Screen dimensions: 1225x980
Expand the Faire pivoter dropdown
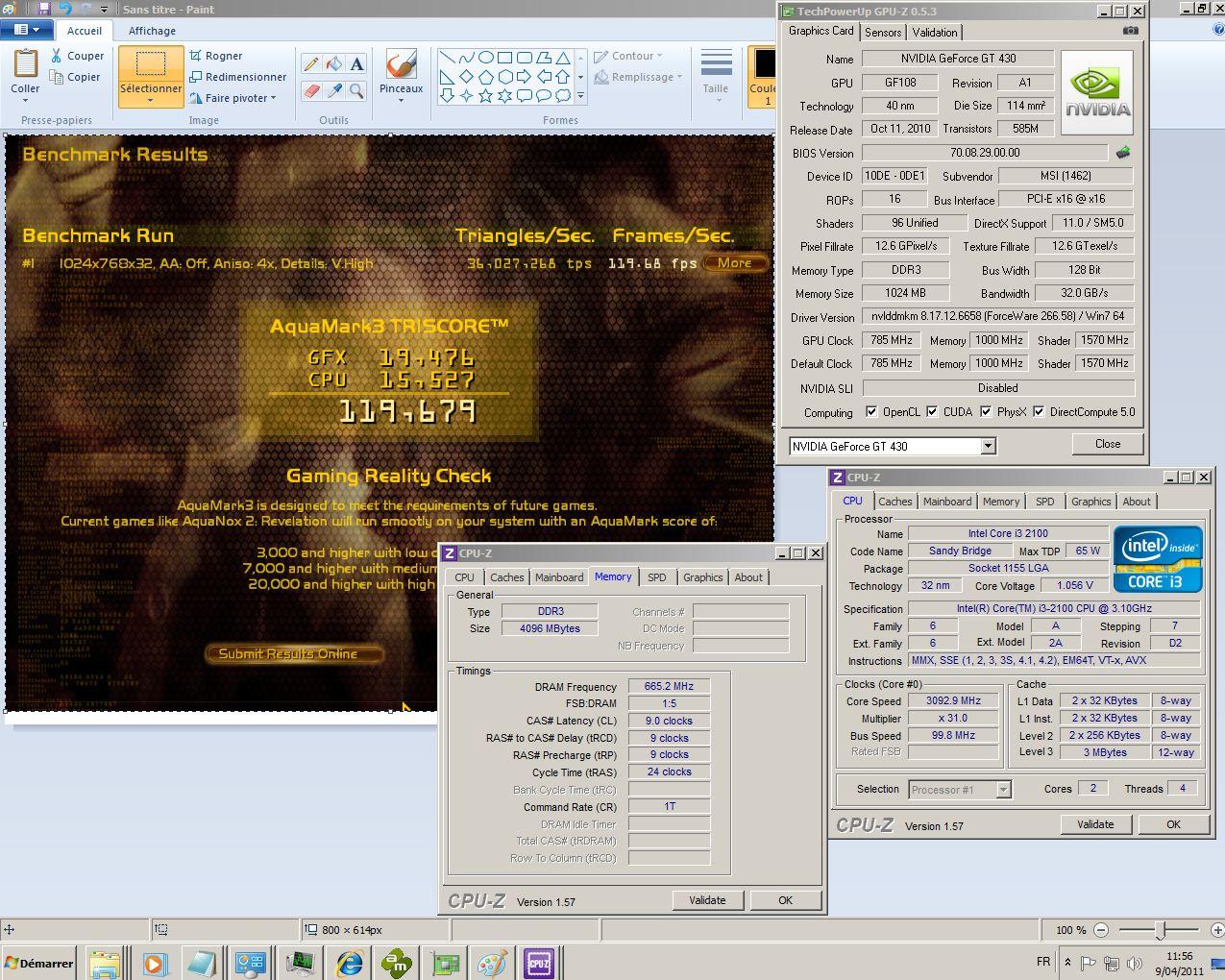tap(273, 98)
